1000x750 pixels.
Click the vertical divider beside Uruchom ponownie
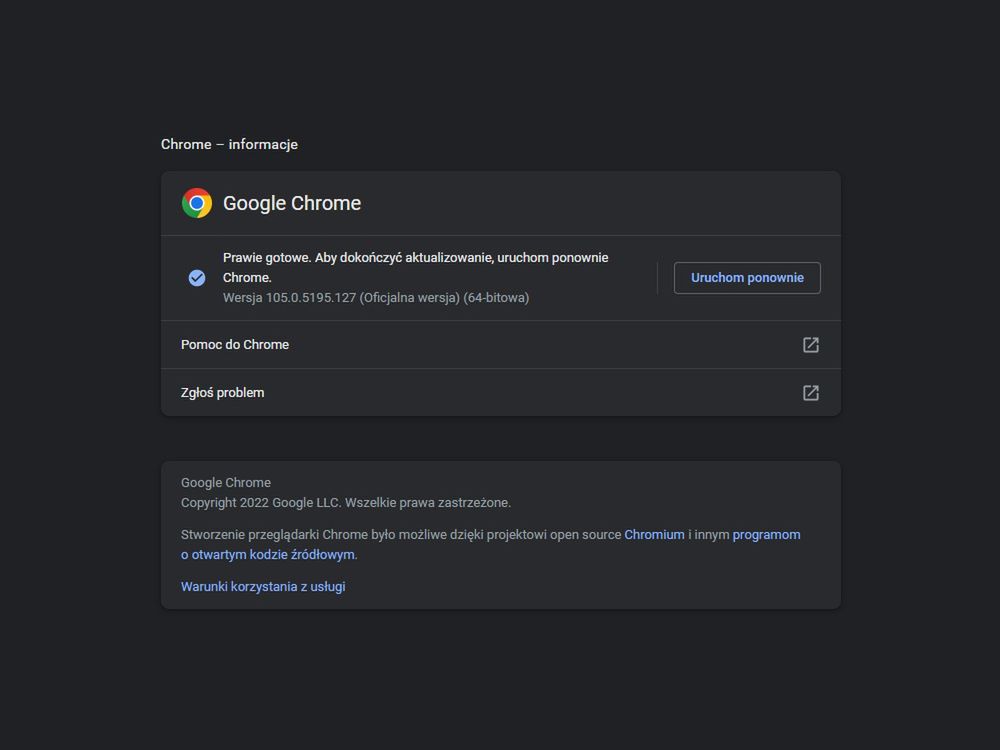[x=657, y=278]
